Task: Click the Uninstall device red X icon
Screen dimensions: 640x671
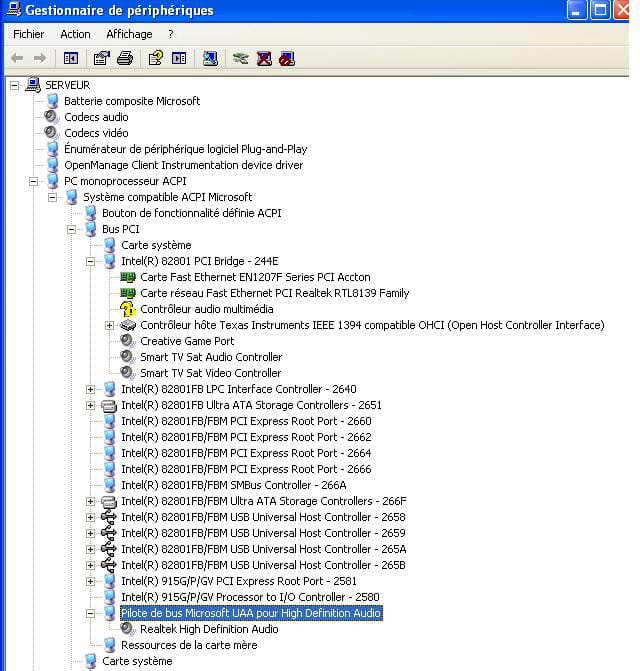Action: click(264, 58)
